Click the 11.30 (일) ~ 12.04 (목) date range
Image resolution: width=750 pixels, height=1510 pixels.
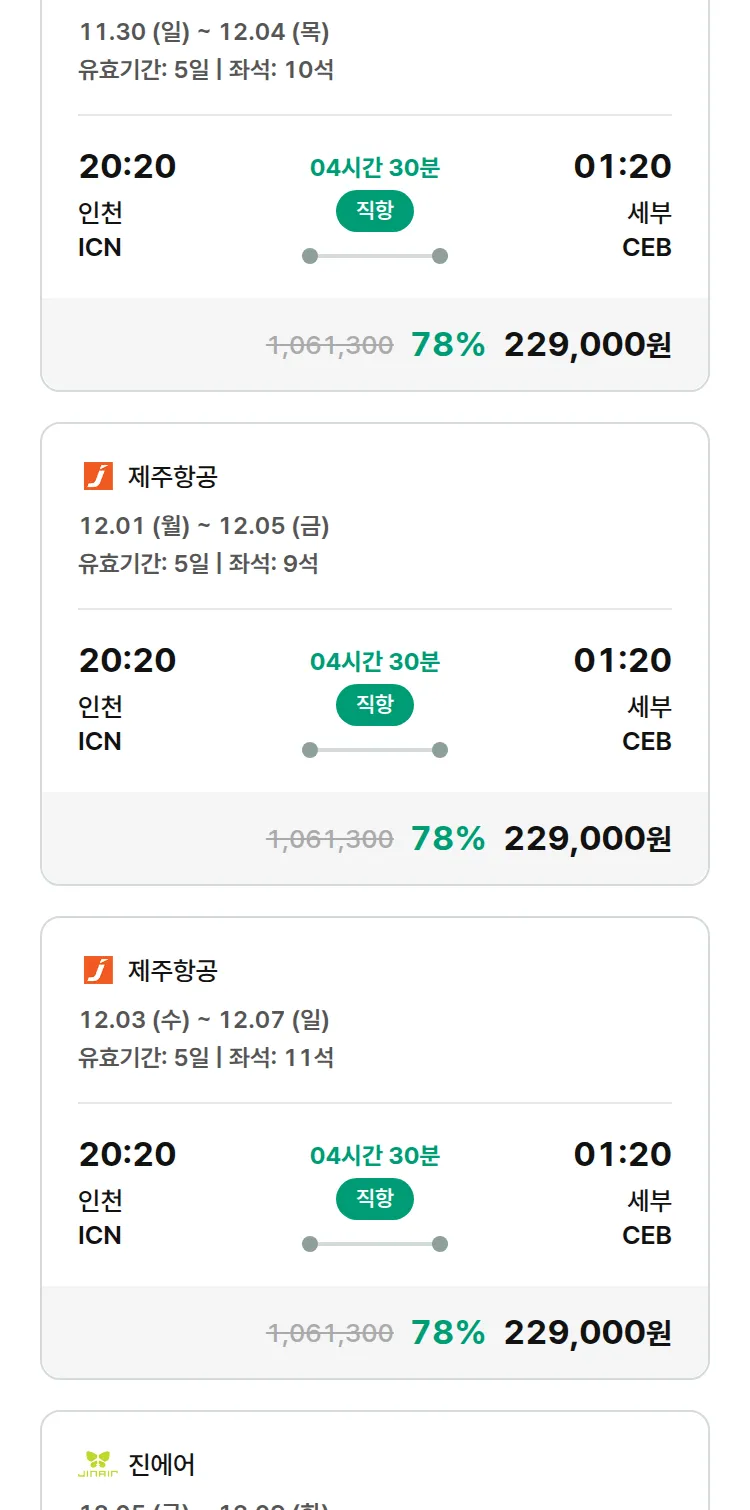(204, 32)
